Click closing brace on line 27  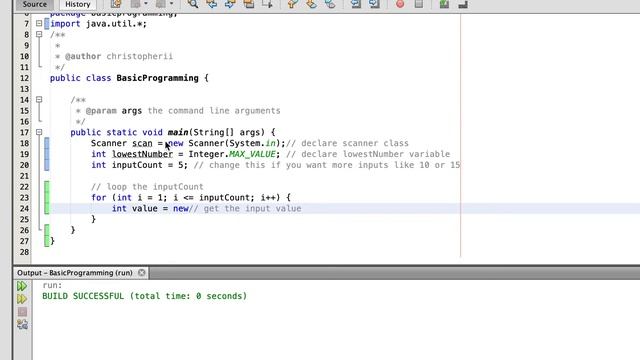tap(52, 241)
